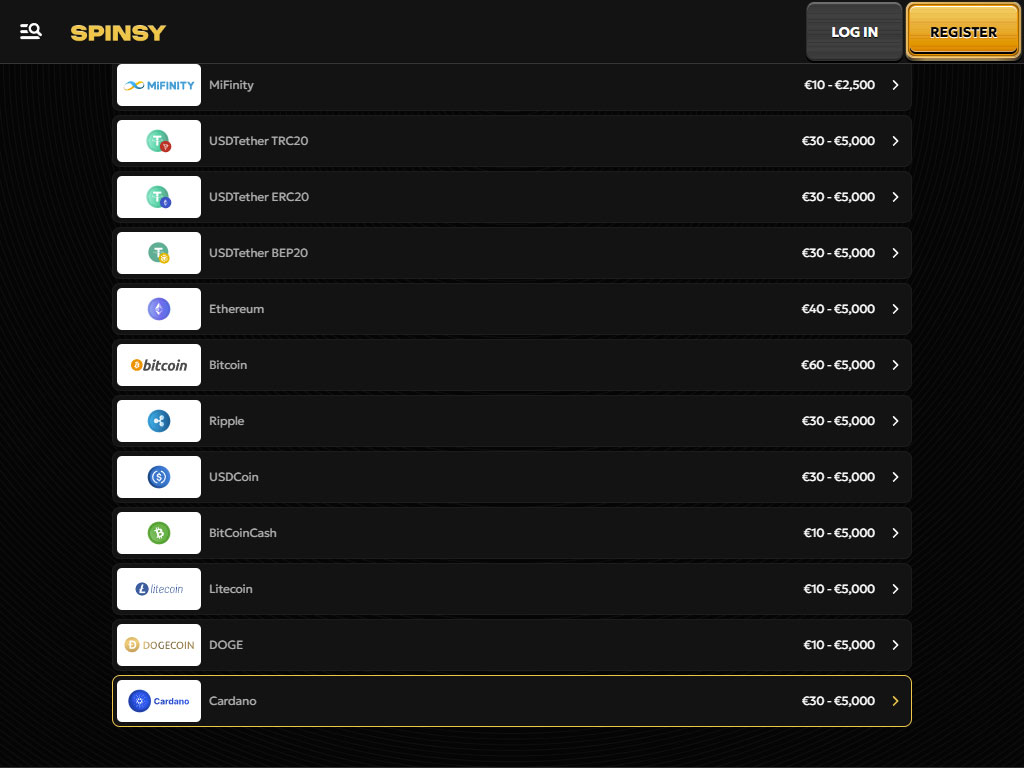Click the Ripple label

pyautogui.click(x=227, y=421)
